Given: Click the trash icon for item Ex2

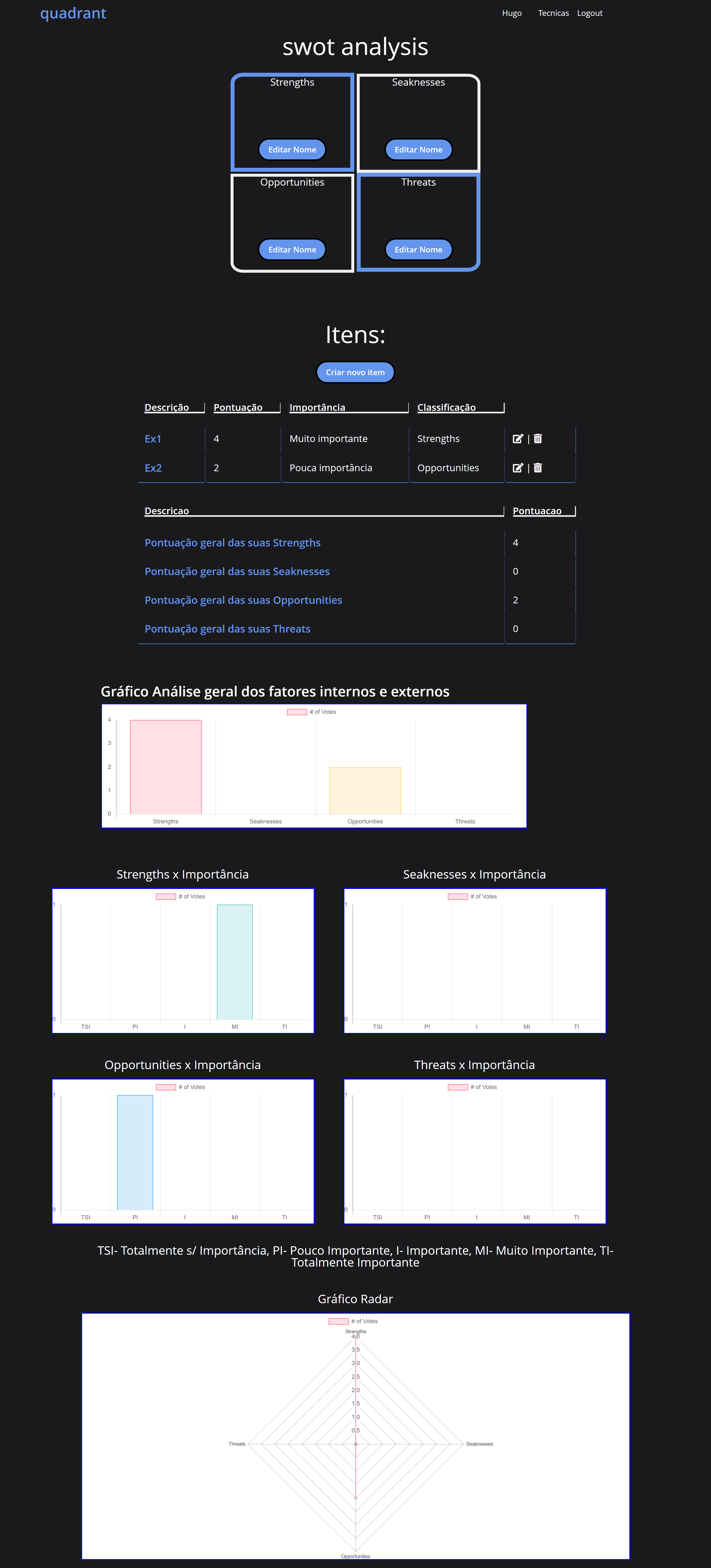Looking at the screenshot, I should pyautogui.click(x=538, y=468).
